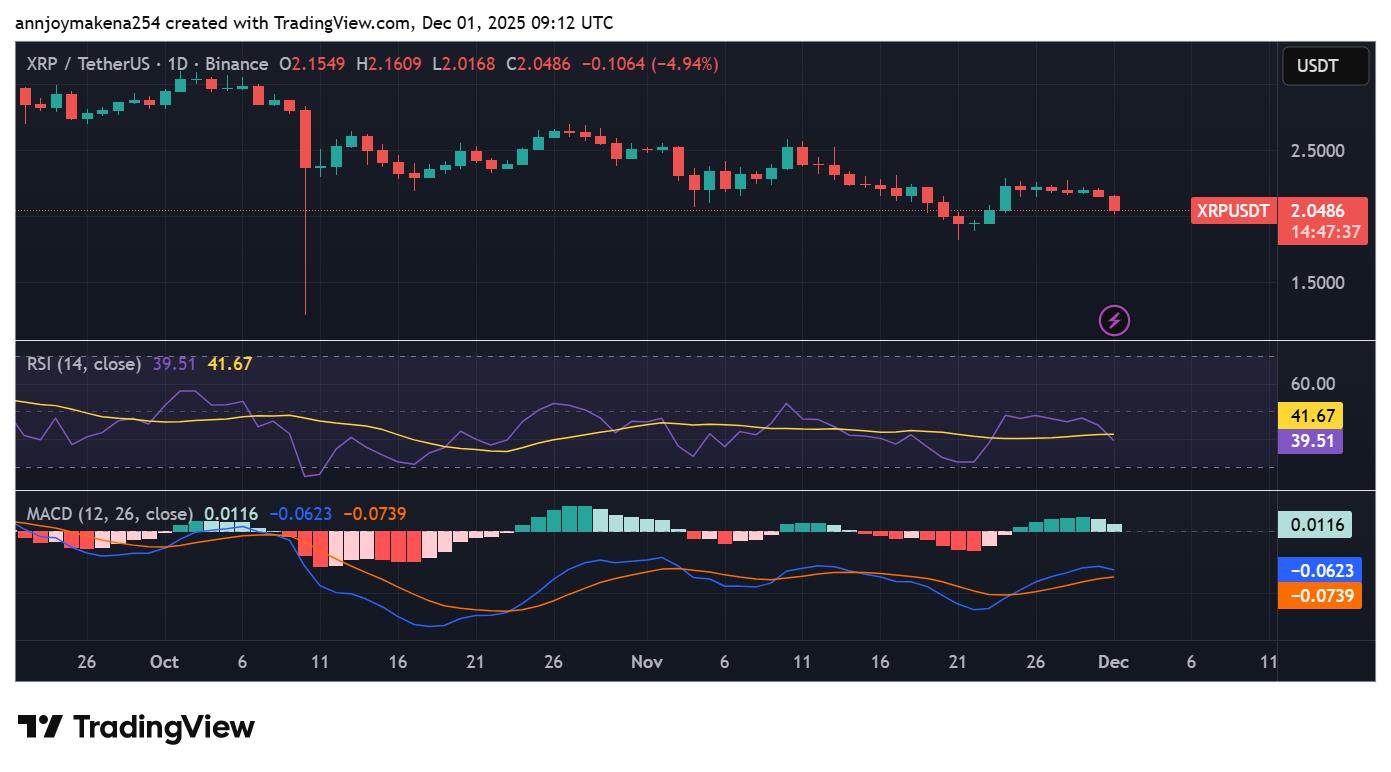Click the purple 39.51 RSI axis label

pyautogui.click(x=1310, y=441)
